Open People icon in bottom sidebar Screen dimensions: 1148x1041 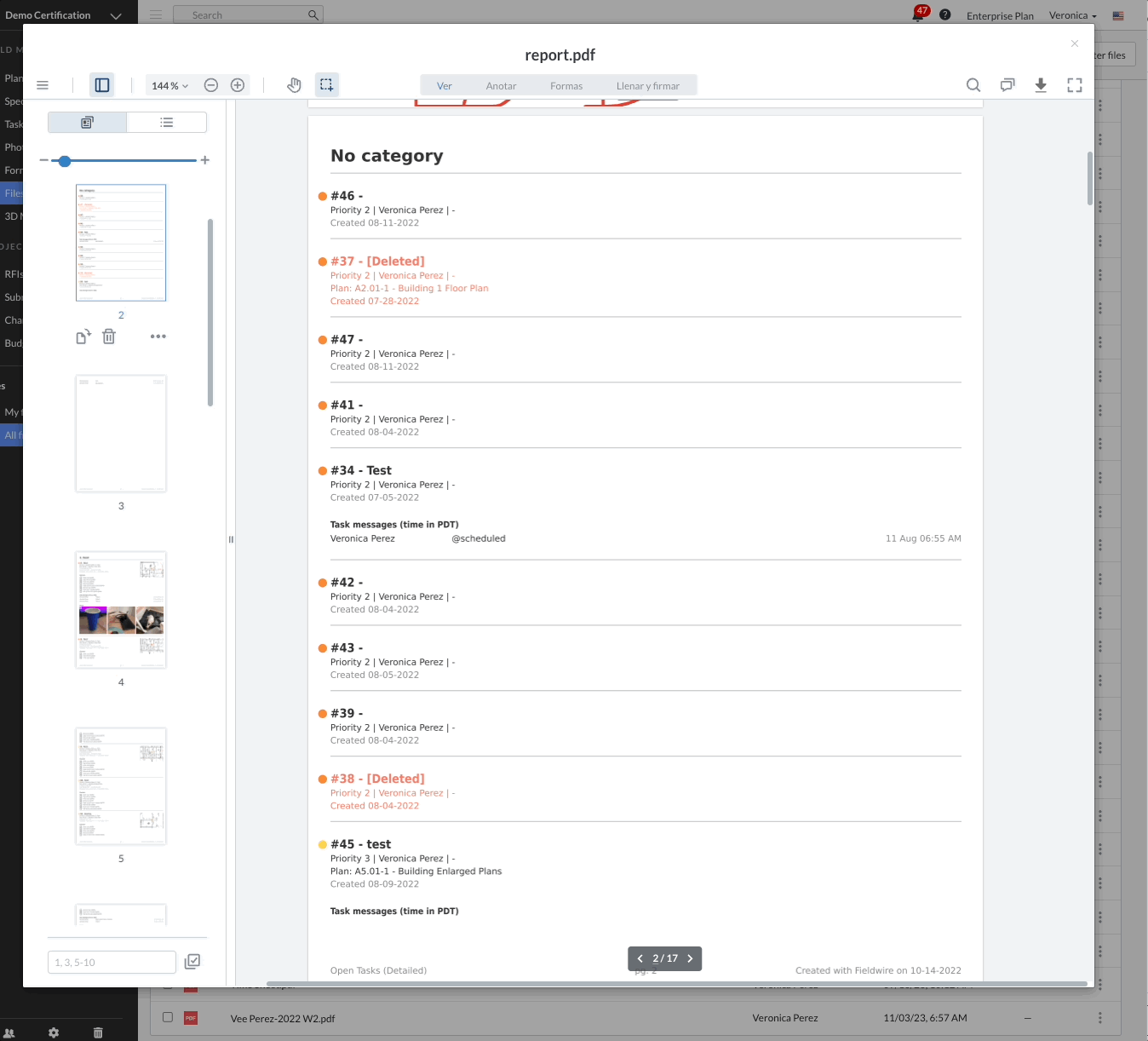9,1032
